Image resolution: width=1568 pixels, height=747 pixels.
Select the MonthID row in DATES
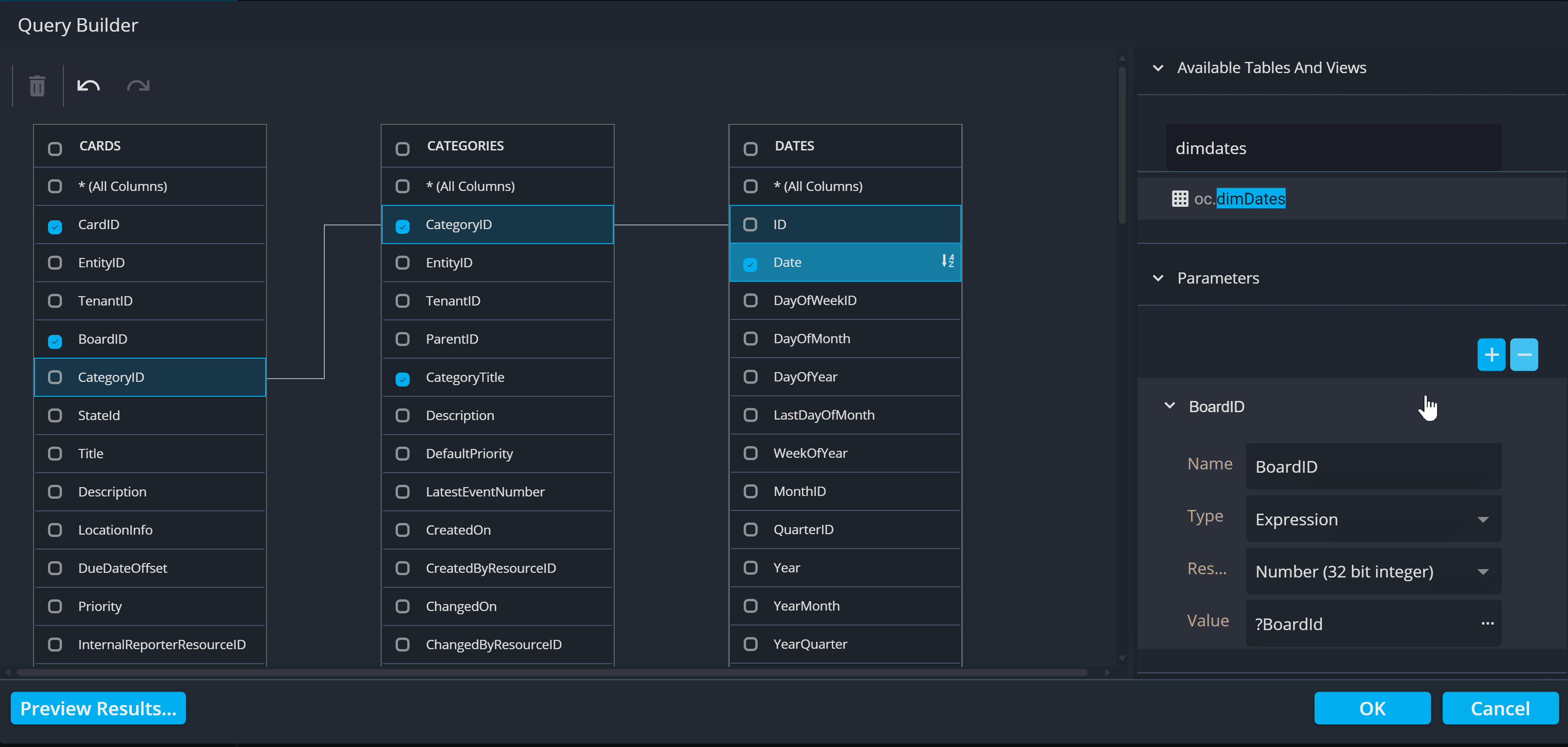[845, 491]
